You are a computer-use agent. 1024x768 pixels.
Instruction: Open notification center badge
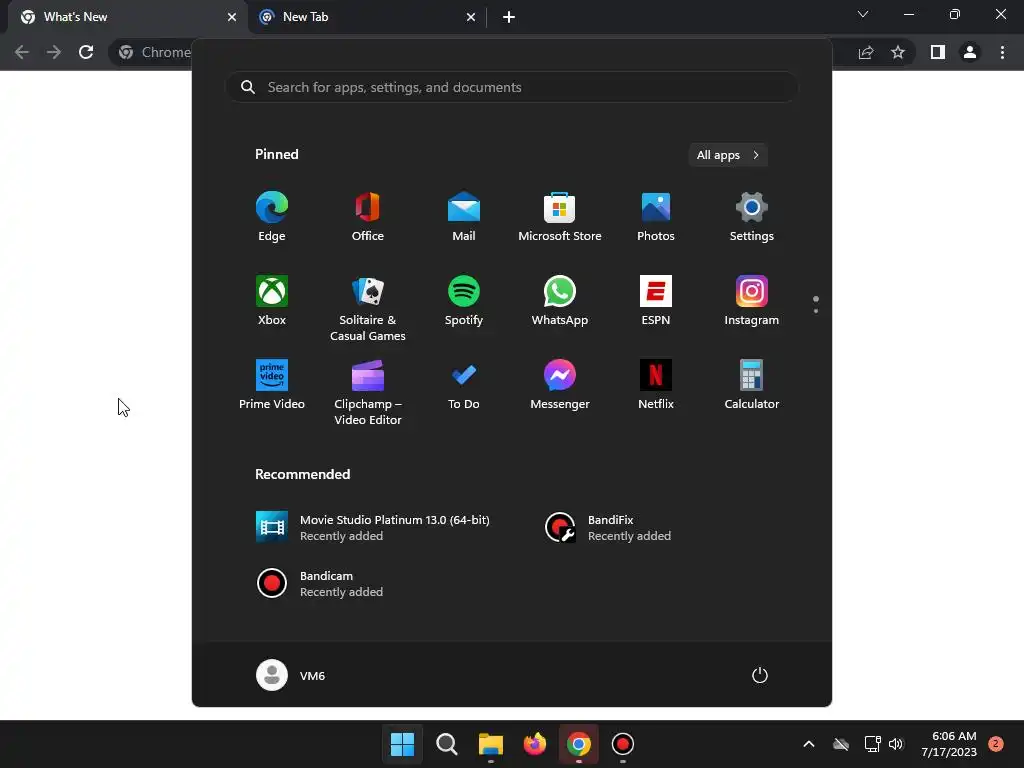coord(996,744)
